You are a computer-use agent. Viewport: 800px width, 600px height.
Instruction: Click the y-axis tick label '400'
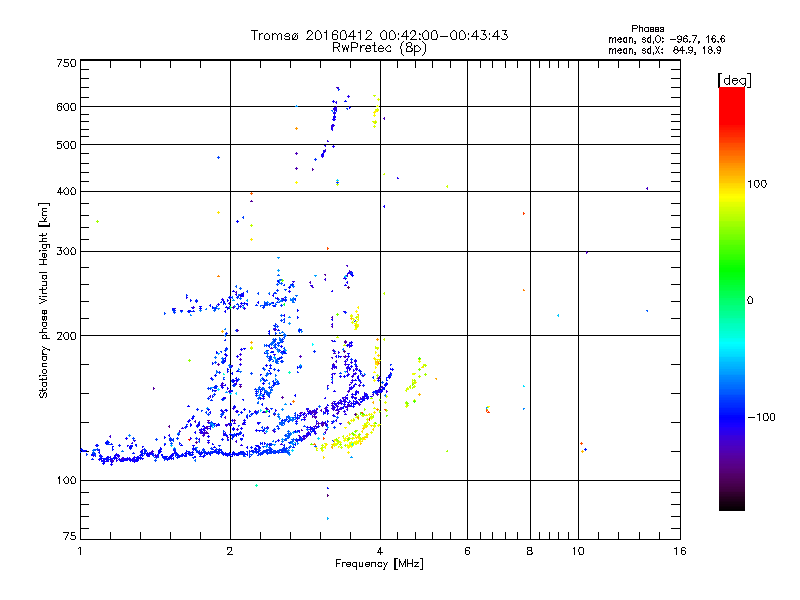[x=66, y=191]
